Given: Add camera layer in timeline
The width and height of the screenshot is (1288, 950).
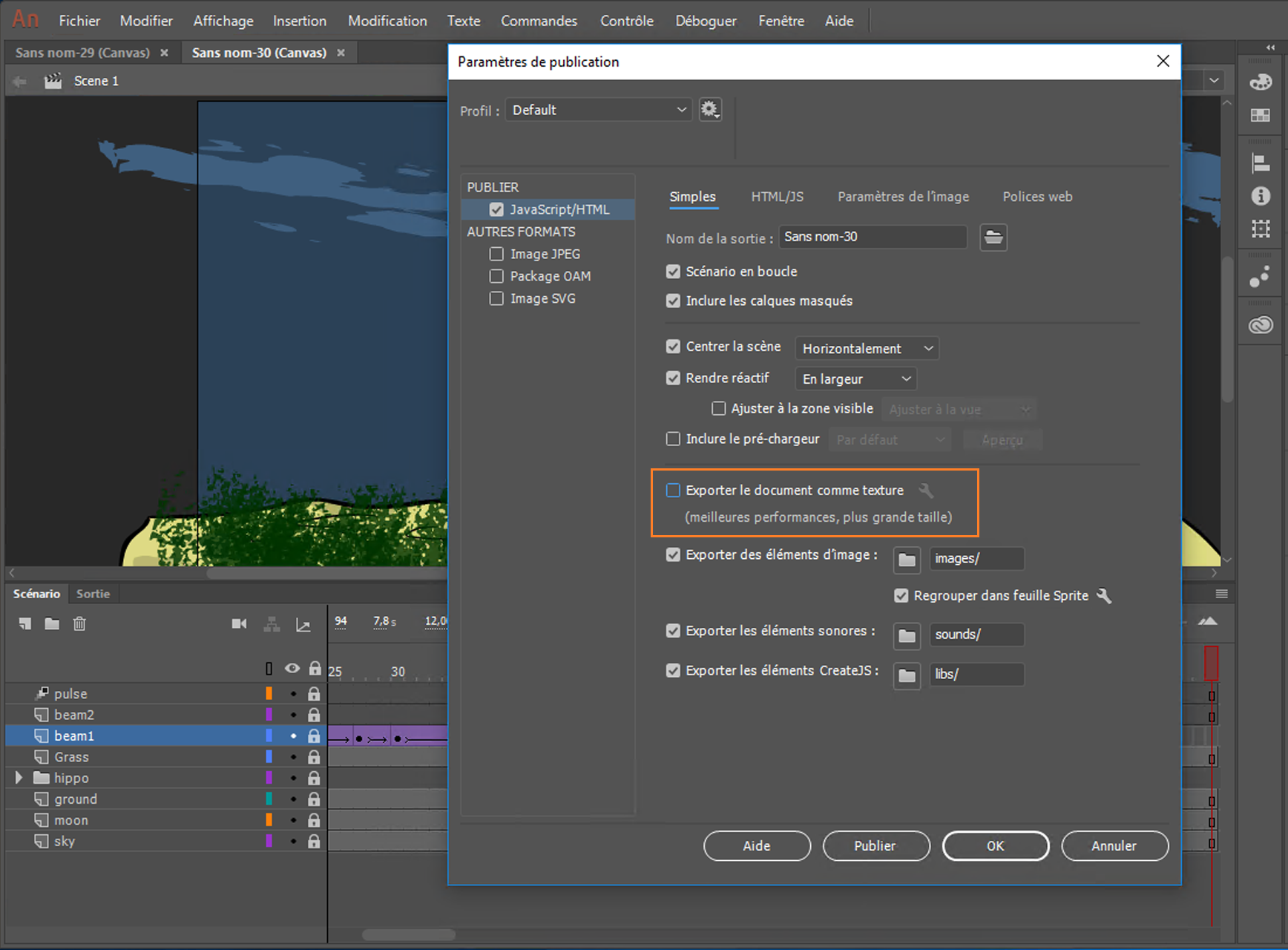Looking at the screenshot, I should (x=239, y=624).
